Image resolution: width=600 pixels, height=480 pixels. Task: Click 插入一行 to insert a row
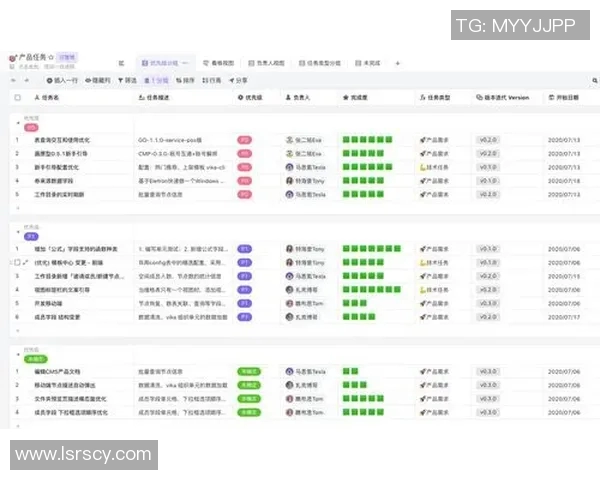point(62,80)
